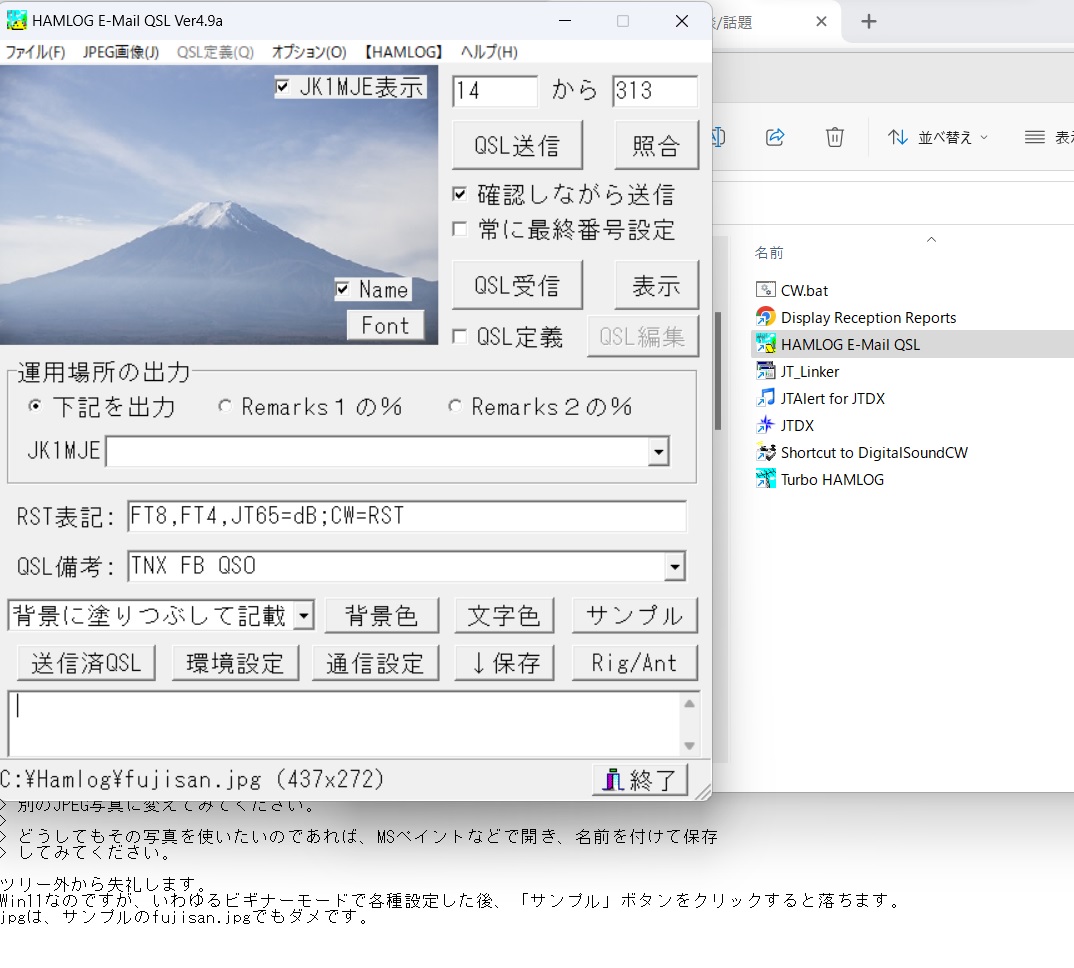Click the RST表記 text field
The width and height of the screenshot is (1074, 968).
pyautogui.click(x=406, y=516)
